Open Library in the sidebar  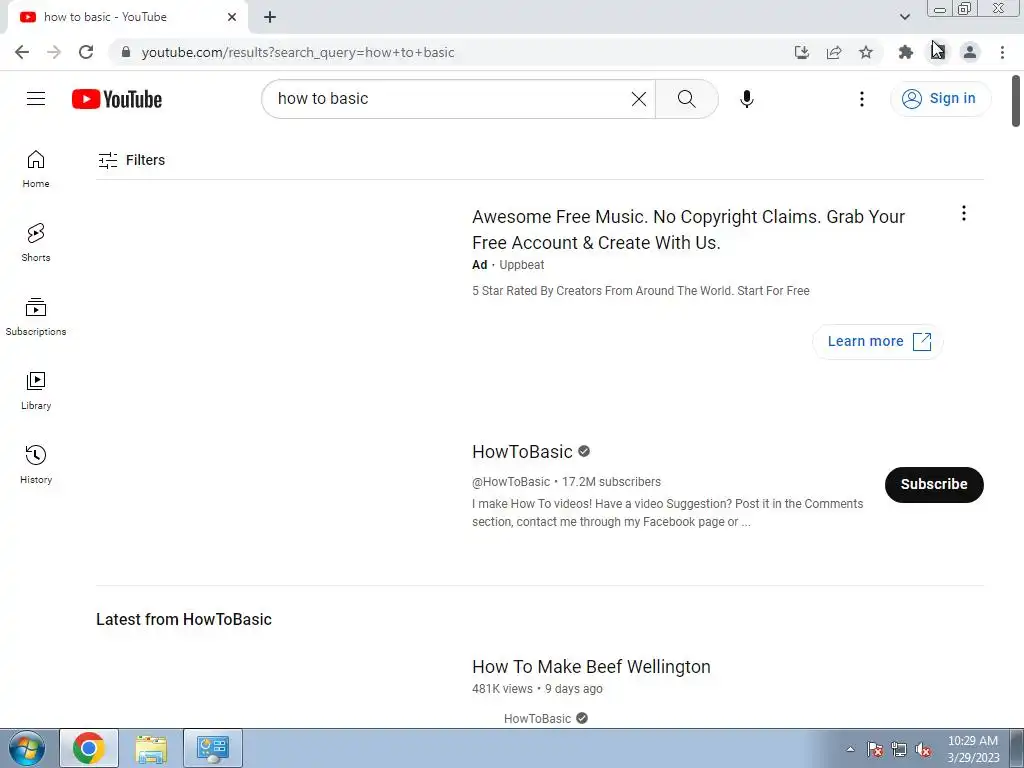tap(36, 391)
